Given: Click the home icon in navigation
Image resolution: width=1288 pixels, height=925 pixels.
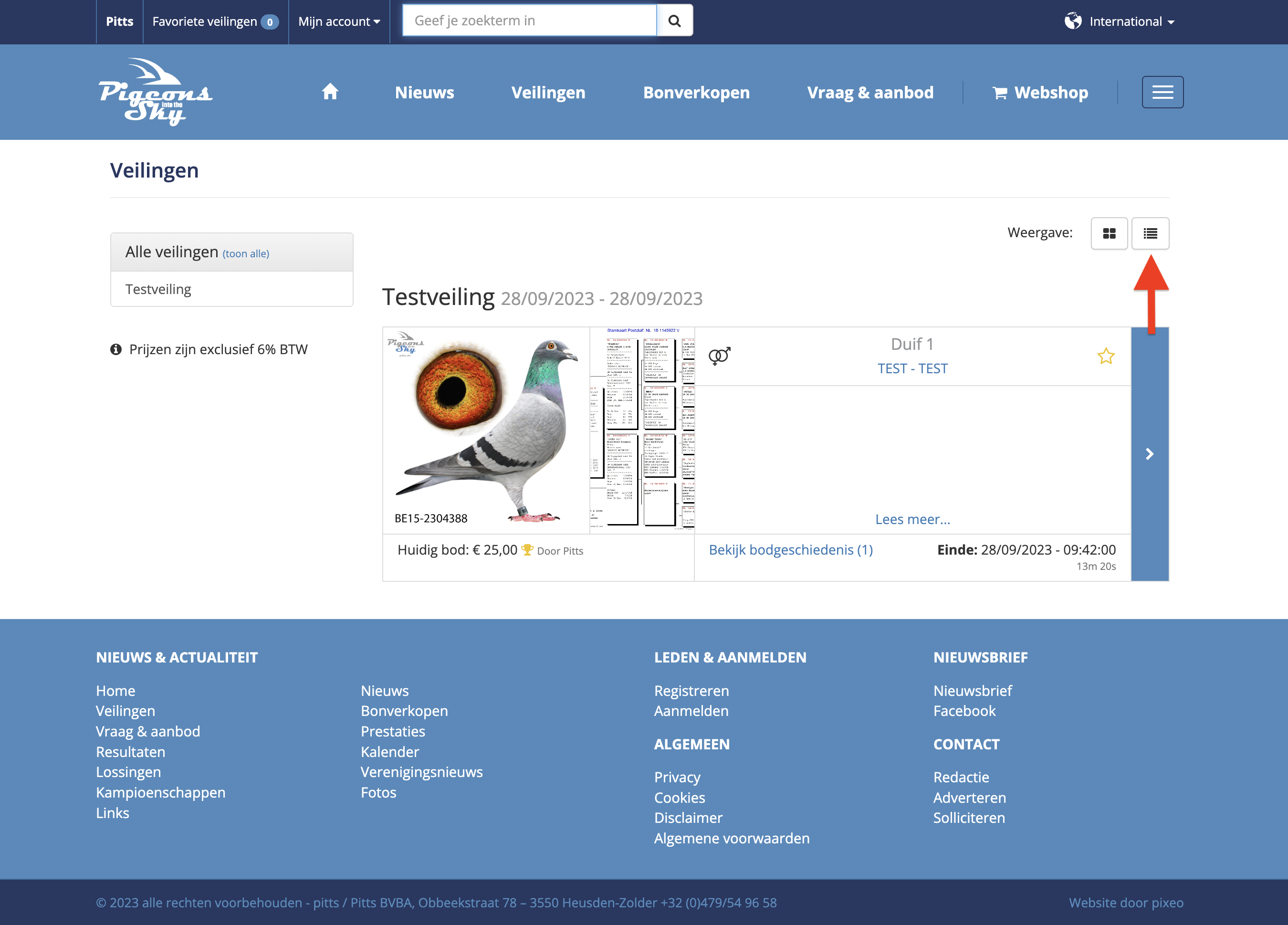Looking at the screenshot, I should (330, 92).
